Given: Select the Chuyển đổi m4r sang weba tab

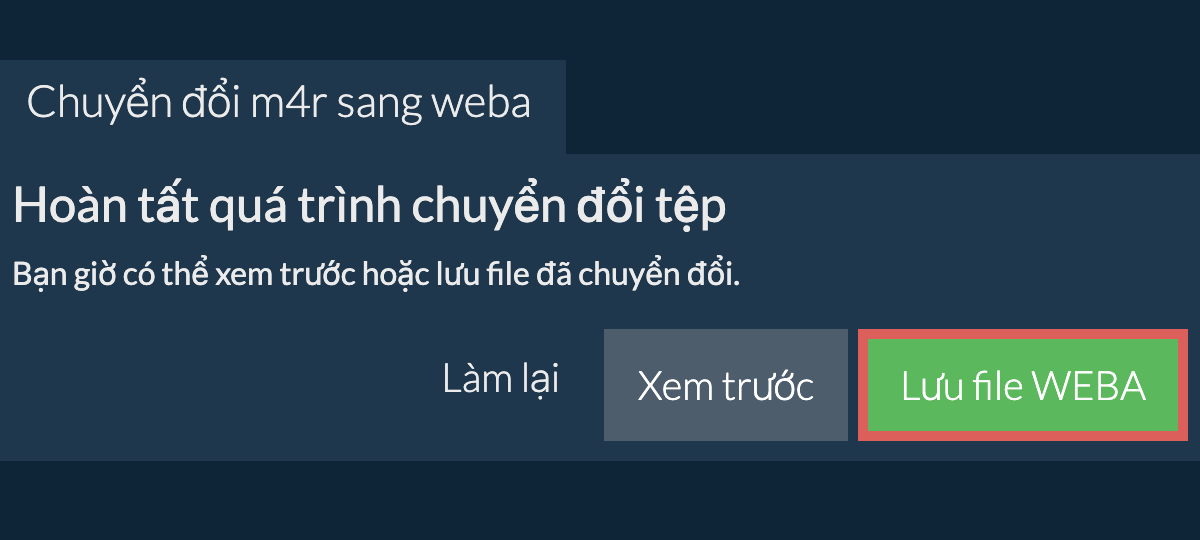Looking at the screenshot, I should coord(279,104).
